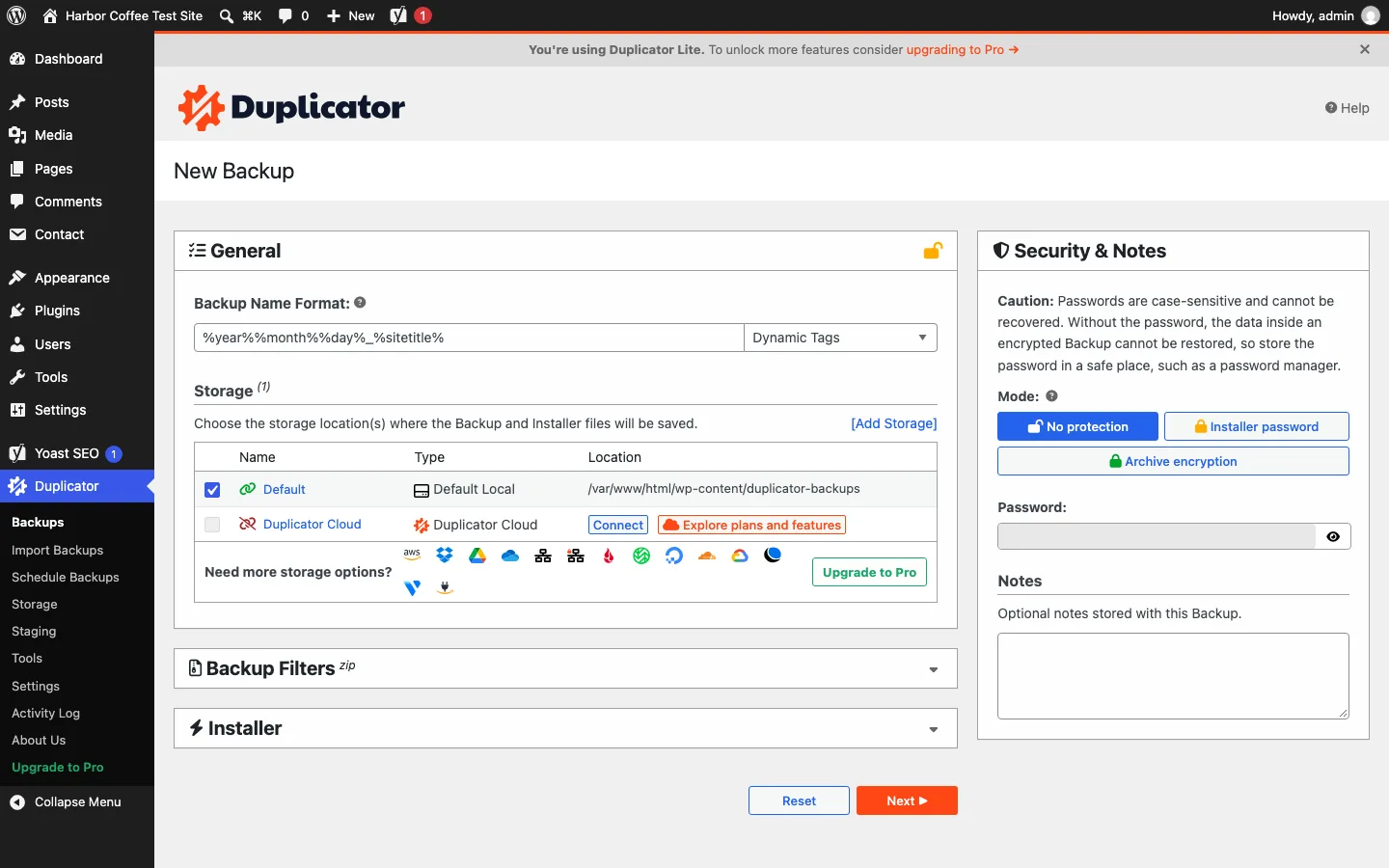Image resolution: width=1389 pixels, height=868 pixels.
Task: Click the Reset button
Action: click(799, 800)
